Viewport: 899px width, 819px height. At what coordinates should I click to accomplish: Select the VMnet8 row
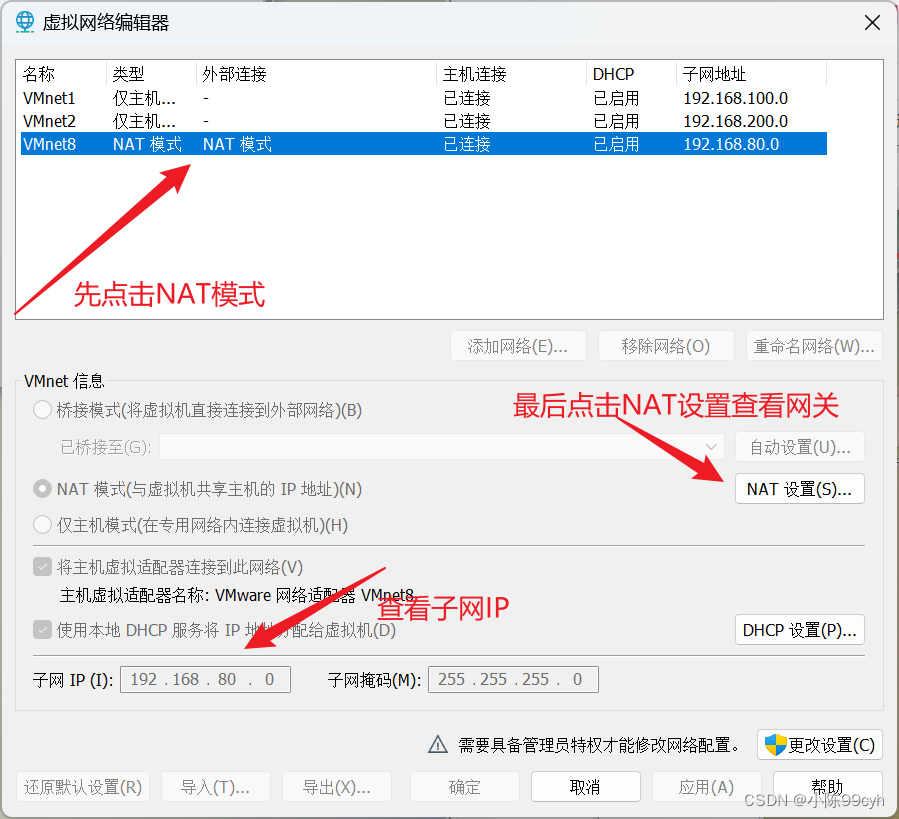pyautogui.click(x=424, y=143)
